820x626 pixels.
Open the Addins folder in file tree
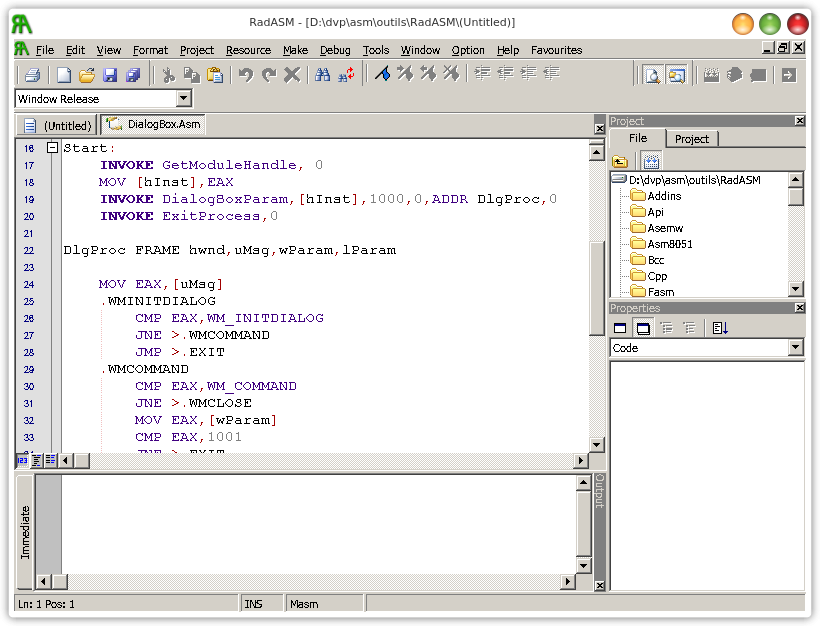[664, 196]
